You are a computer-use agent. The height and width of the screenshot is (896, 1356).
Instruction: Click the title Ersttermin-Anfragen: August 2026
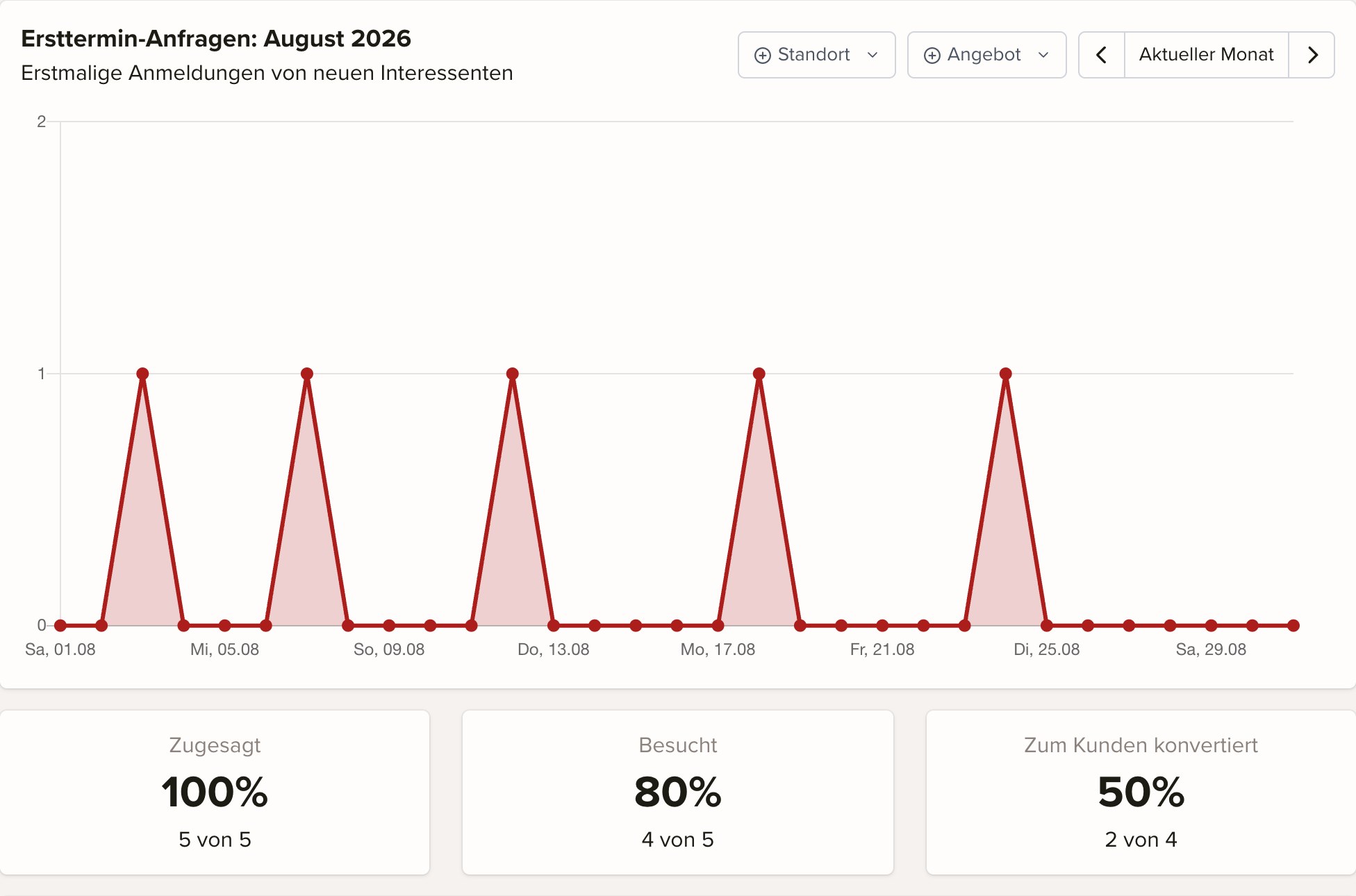(x=216, y=38)
